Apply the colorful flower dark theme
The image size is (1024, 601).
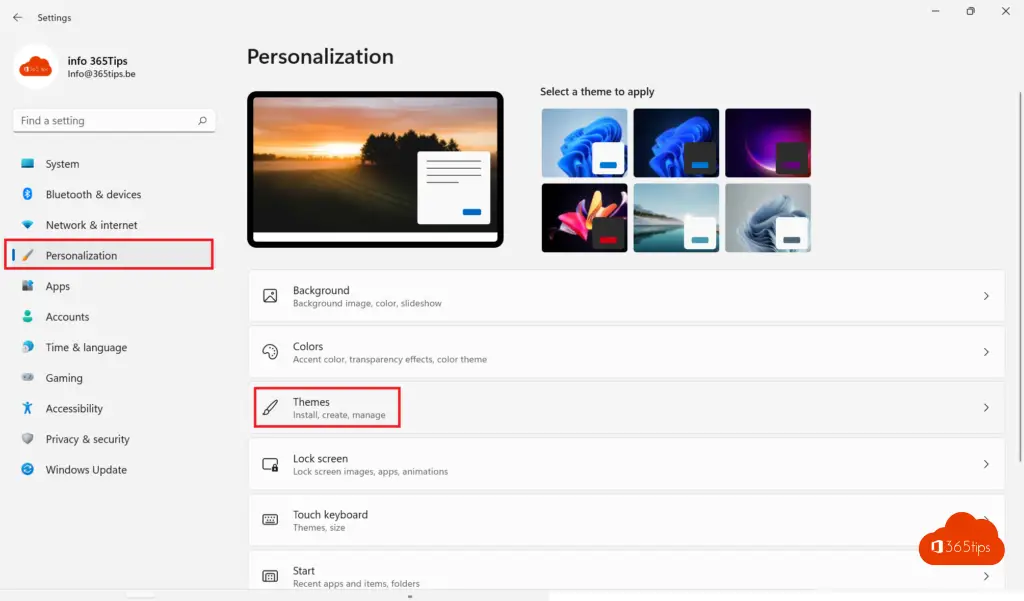tap(584, 217)
